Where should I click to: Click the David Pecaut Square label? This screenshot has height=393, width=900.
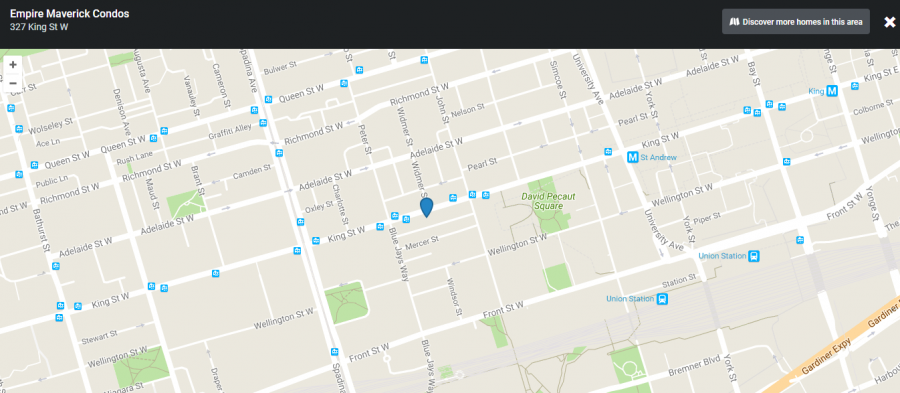tap(548, 201)
